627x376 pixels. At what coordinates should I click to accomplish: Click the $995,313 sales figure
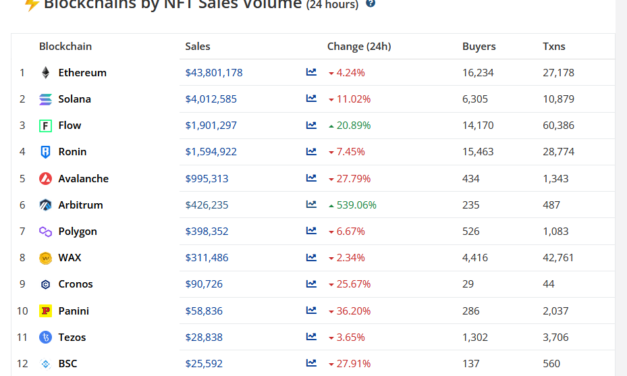click(x=207, y=178)
